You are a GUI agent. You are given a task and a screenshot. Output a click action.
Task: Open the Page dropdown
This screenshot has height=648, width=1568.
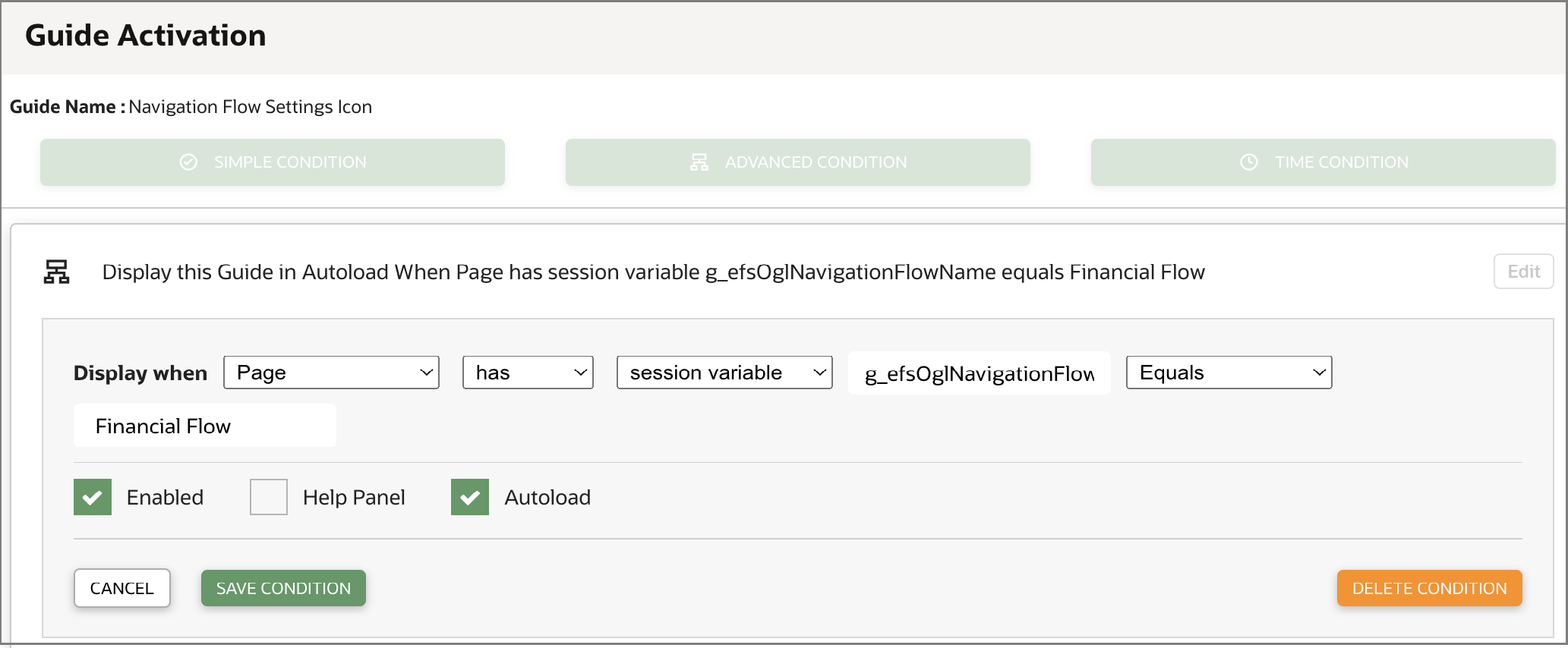(331, 372)
